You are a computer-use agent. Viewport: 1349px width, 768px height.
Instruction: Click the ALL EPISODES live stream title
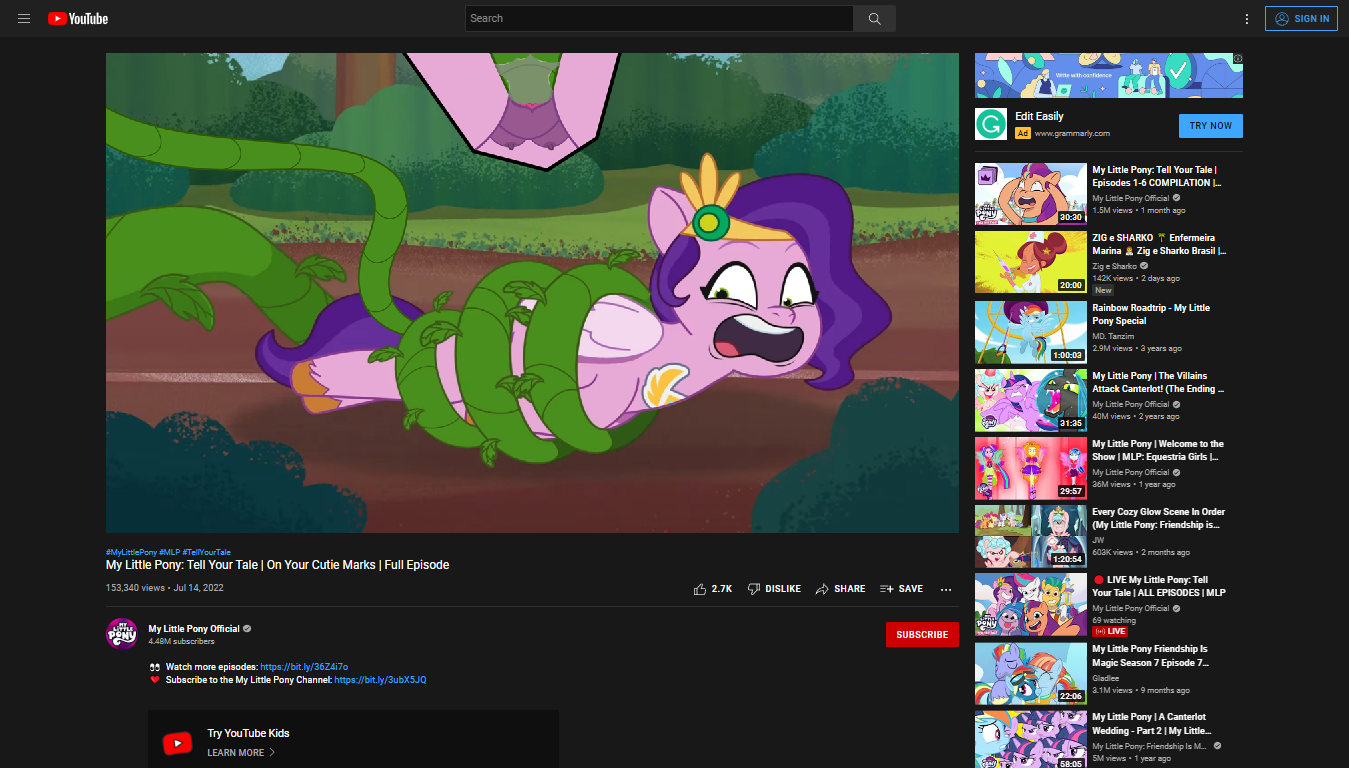coord(1159,586)
